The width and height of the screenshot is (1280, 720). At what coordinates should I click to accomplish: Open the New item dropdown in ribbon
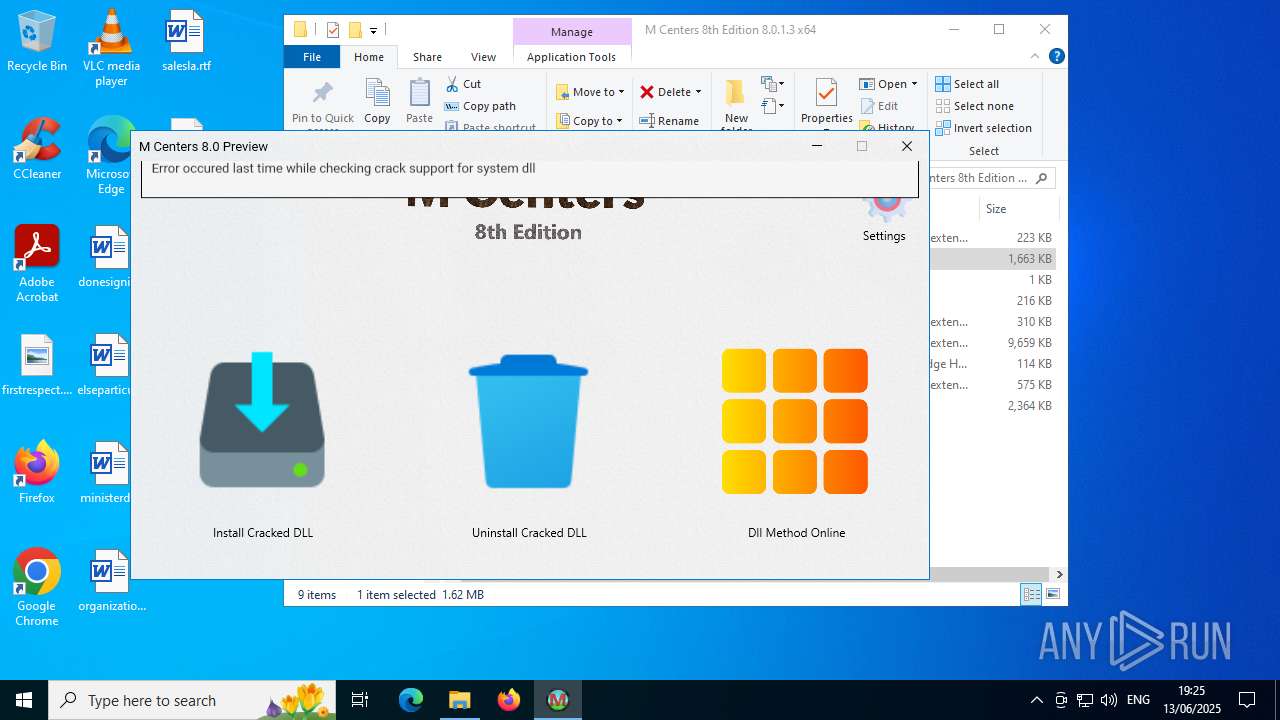pyautogui.click(x=773, y=84)
